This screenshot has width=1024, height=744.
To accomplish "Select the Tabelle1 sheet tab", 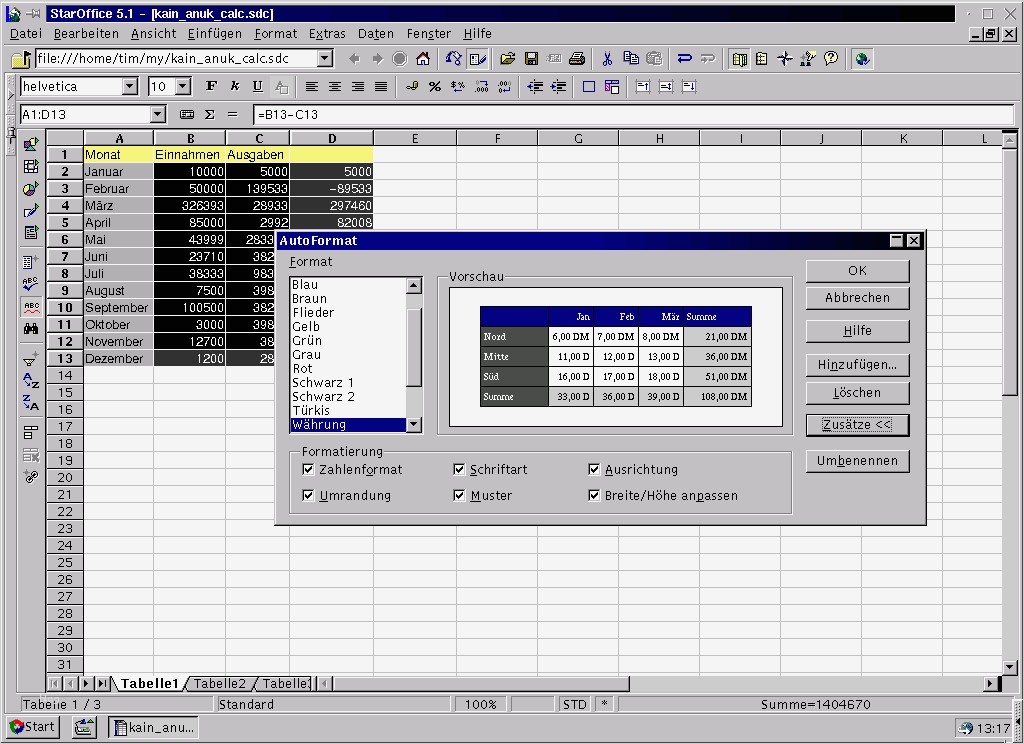I will pyautogui.click(x=149, y=683).
